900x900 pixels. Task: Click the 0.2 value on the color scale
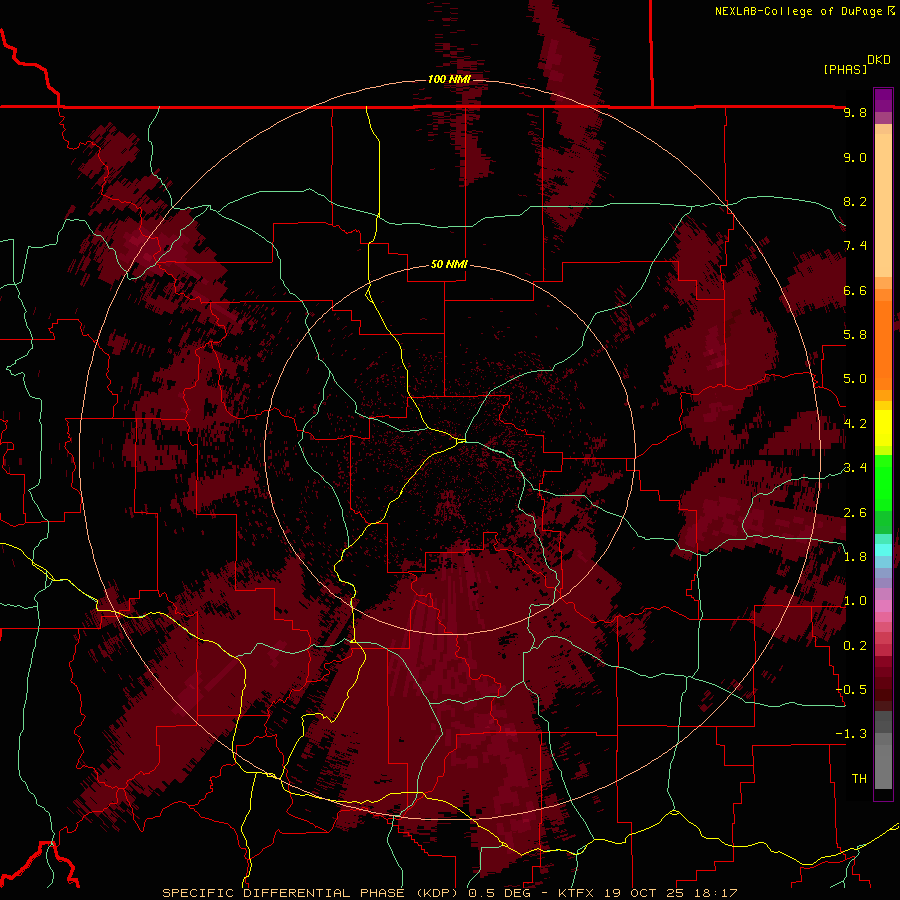(855, 646)
